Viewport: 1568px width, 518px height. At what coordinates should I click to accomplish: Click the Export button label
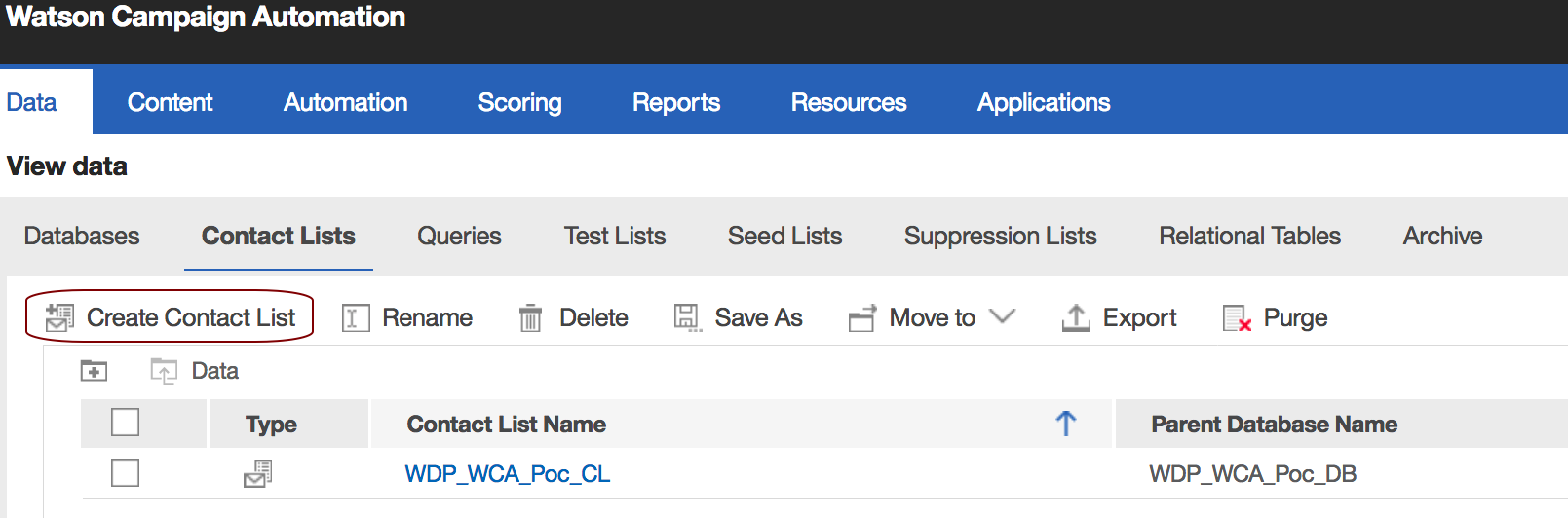1139,317
